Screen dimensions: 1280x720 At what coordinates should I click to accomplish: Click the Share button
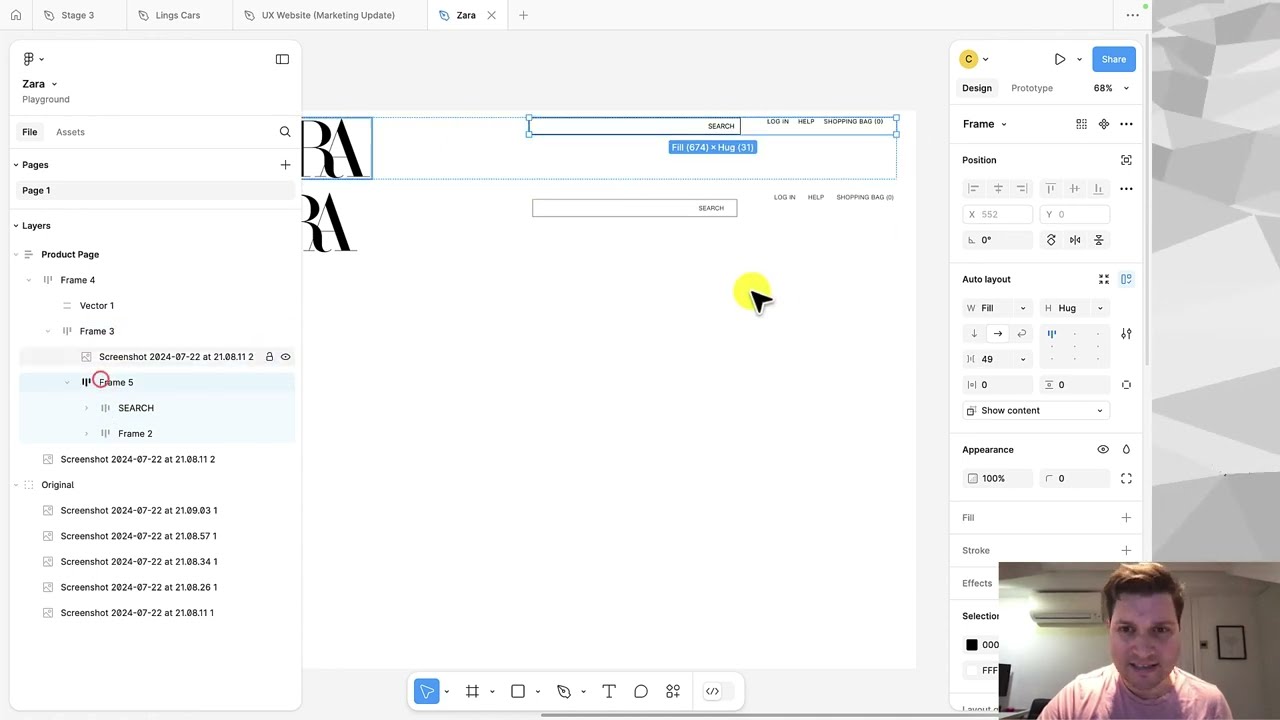point(1114,59)
